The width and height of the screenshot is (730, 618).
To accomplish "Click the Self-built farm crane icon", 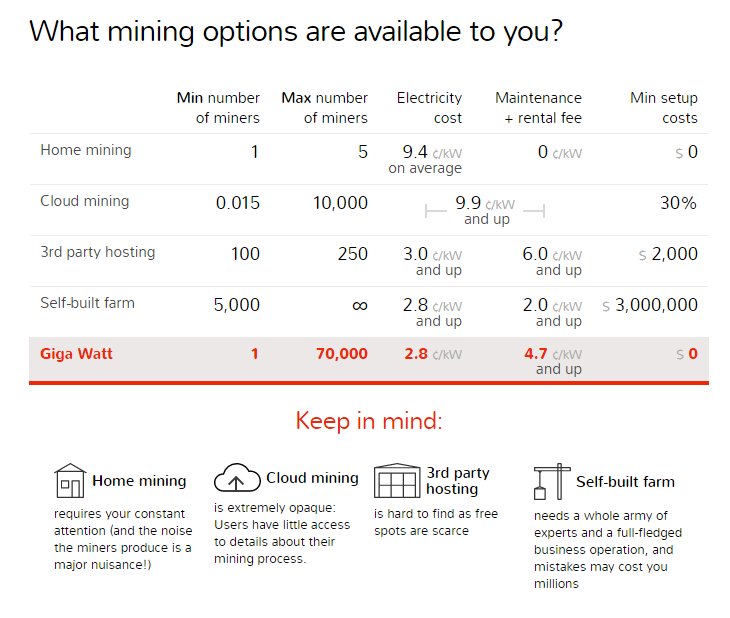I will pyautogui.click(x=552, y=482).
